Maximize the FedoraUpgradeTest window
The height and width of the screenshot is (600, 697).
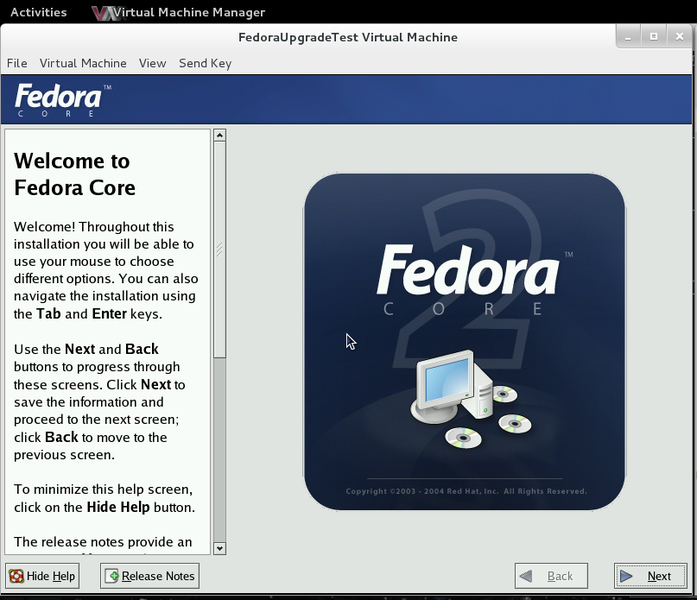pos(654,37)
